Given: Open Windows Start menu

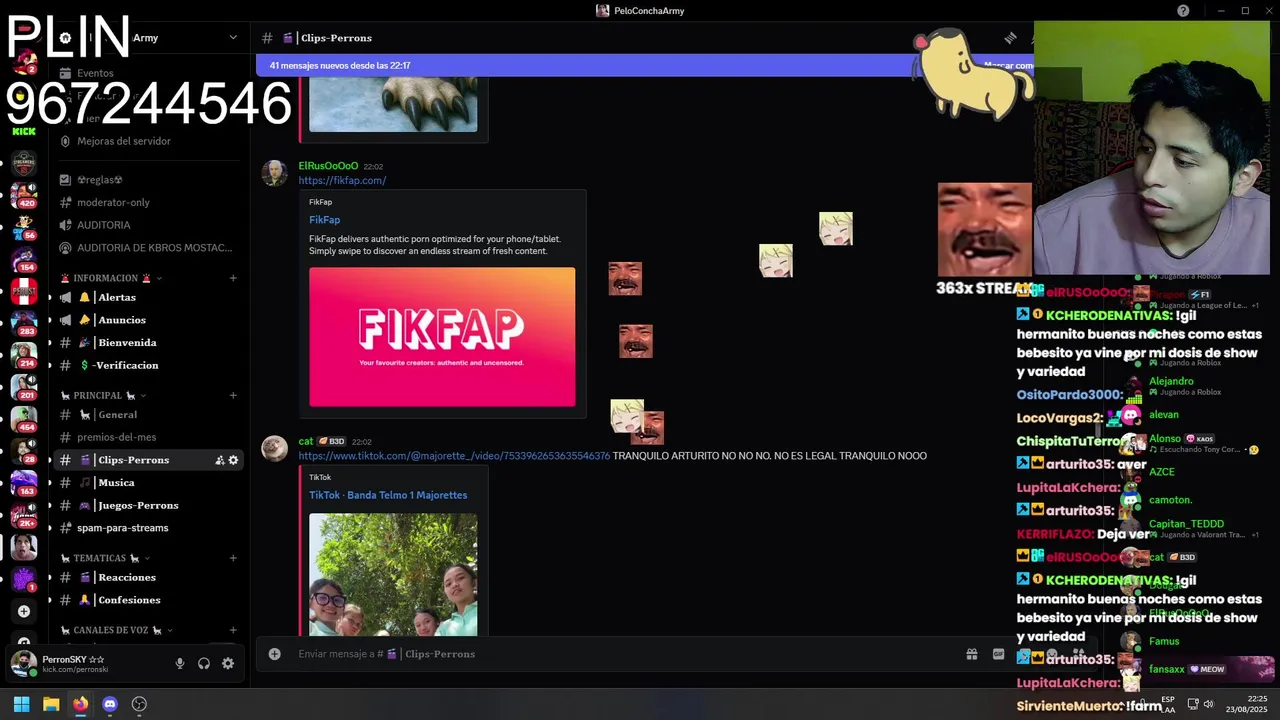Looking at the screenshot, I should [21, 704].
